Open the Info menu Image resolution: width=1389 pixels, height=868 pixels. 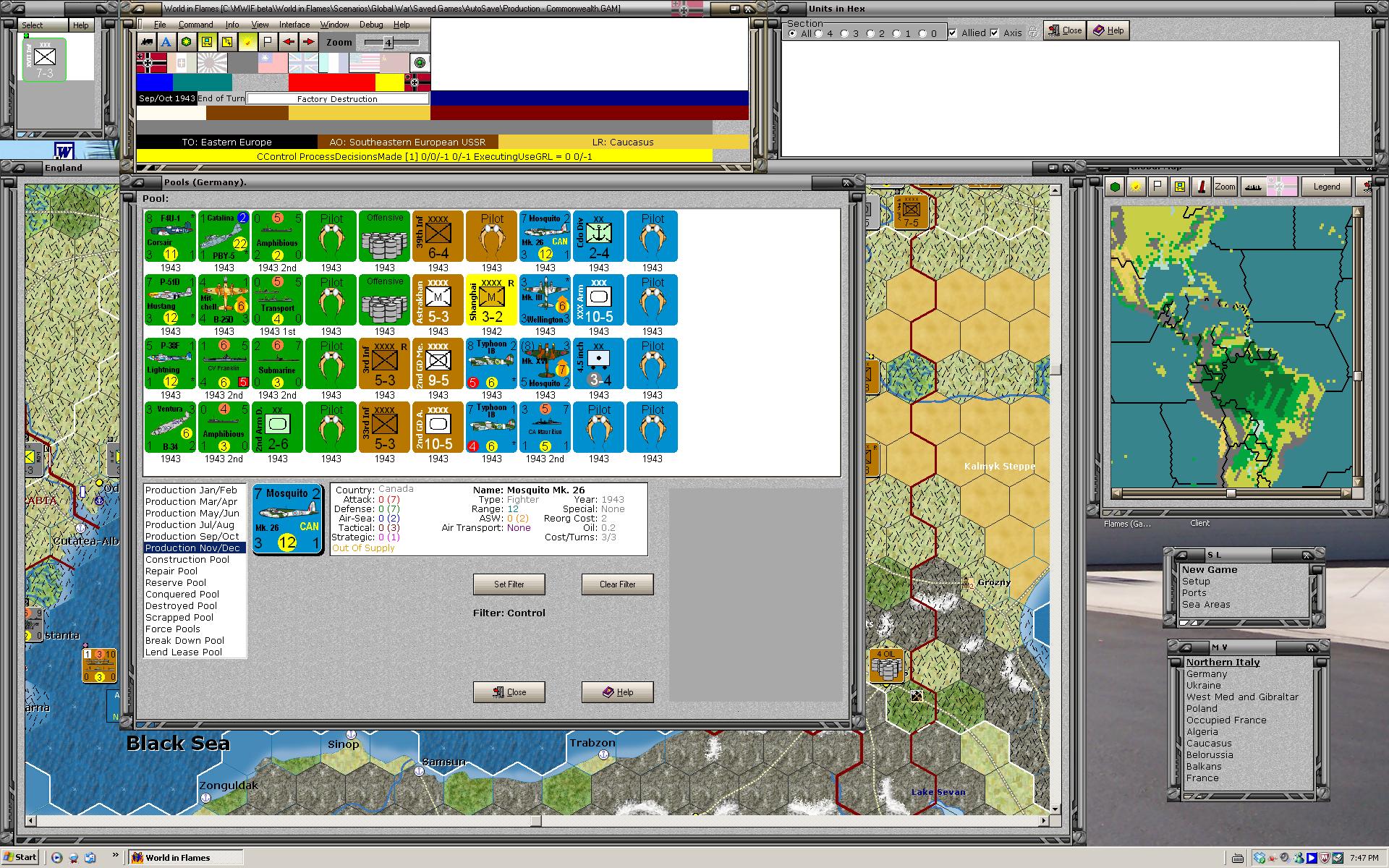click(x=231, y=25)
